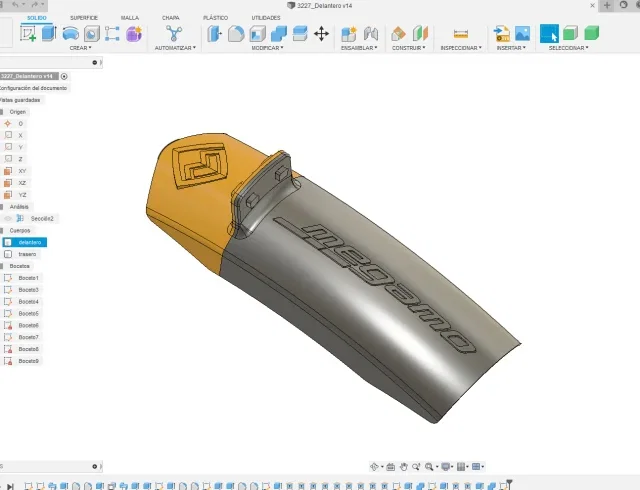
Task: Activate the Measure ruler tool
Action: coord(461,34)
